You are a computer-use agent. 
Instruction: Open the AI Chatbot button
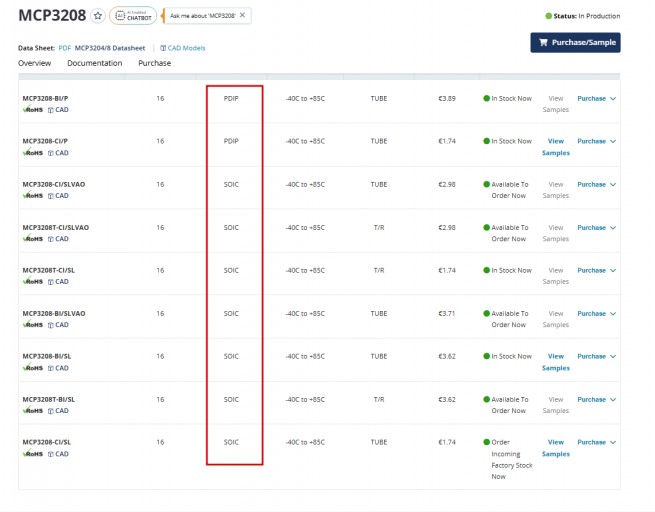[x=133, y=16]
